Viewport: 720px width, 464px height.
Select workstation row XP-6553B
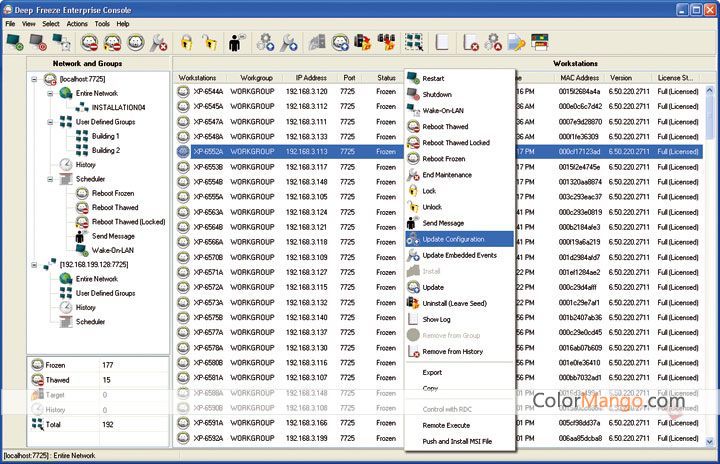pos(439,167)
